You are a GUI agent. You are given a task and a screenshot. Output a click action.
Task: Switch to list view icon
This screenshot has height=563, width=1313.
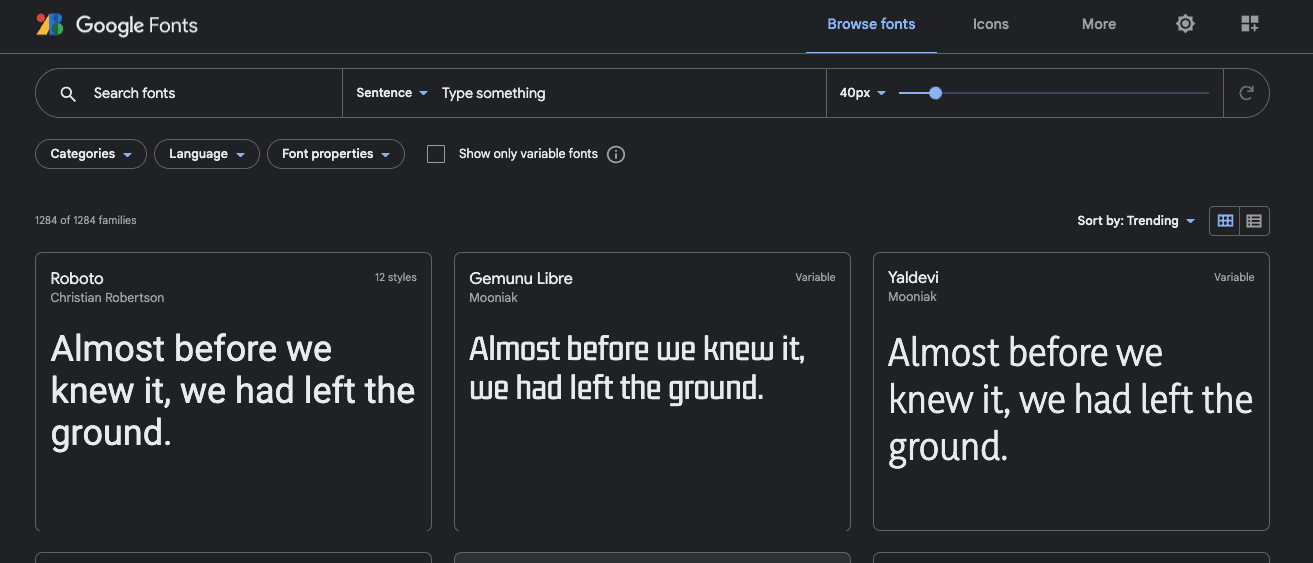coord(1254,221)
